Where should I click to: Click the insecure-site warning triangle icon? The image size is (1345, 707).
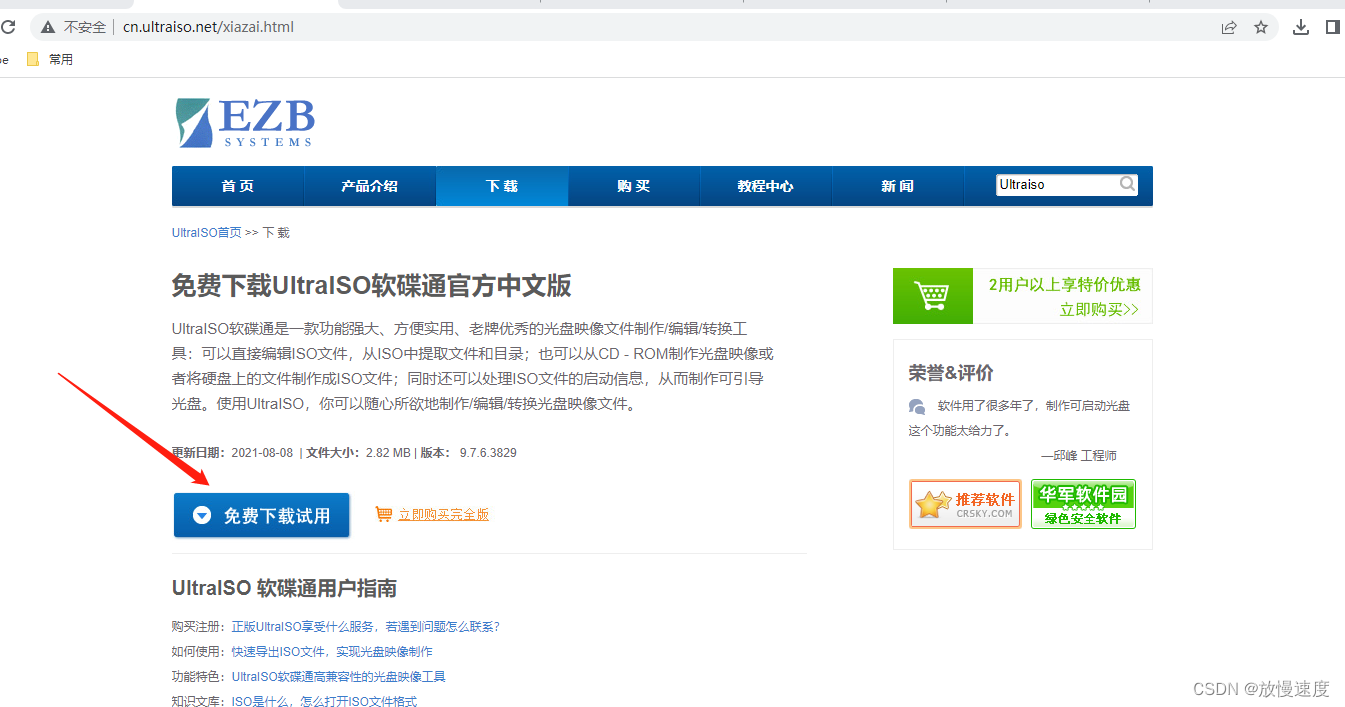tap(47, 27)
